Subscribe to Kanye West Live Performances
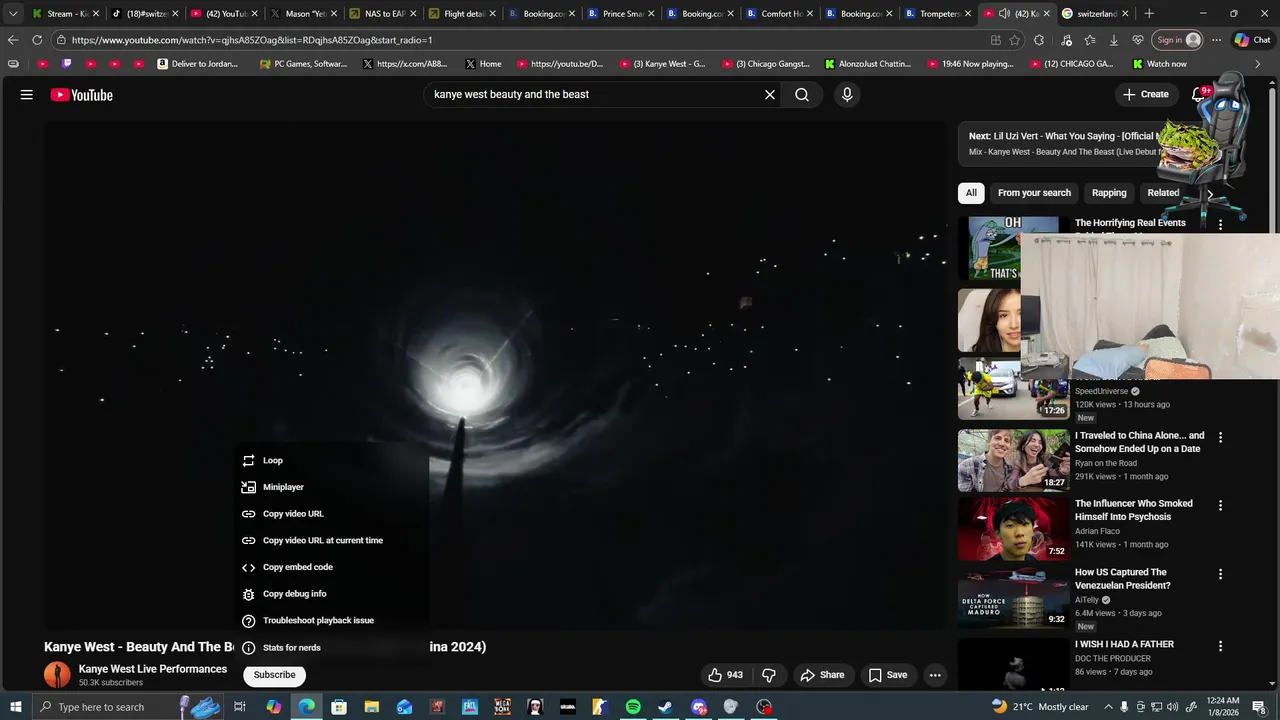 pyautogui.click(x=274, y=675)
